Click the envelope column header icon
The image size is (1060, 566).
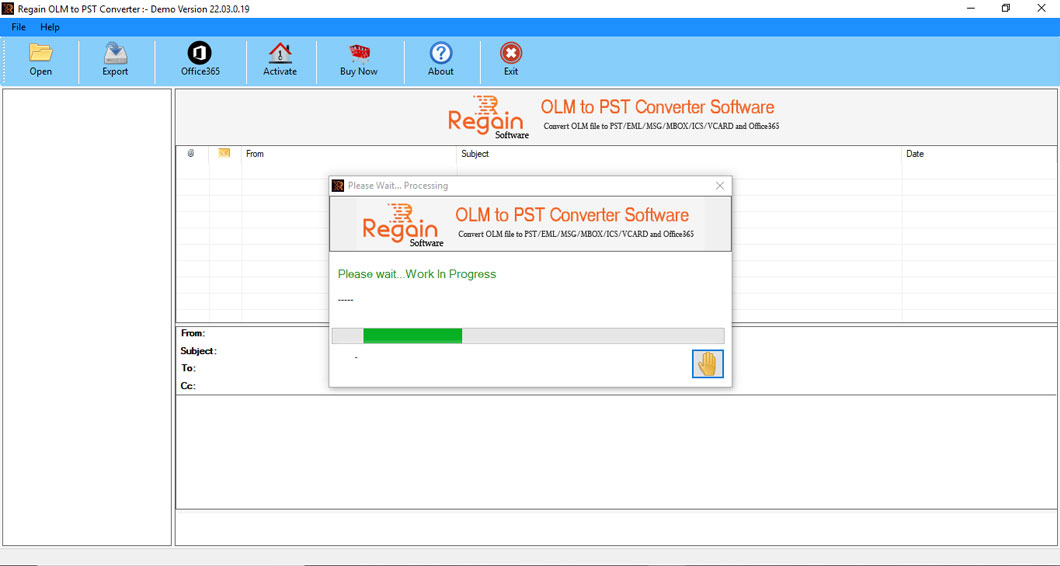224,154
